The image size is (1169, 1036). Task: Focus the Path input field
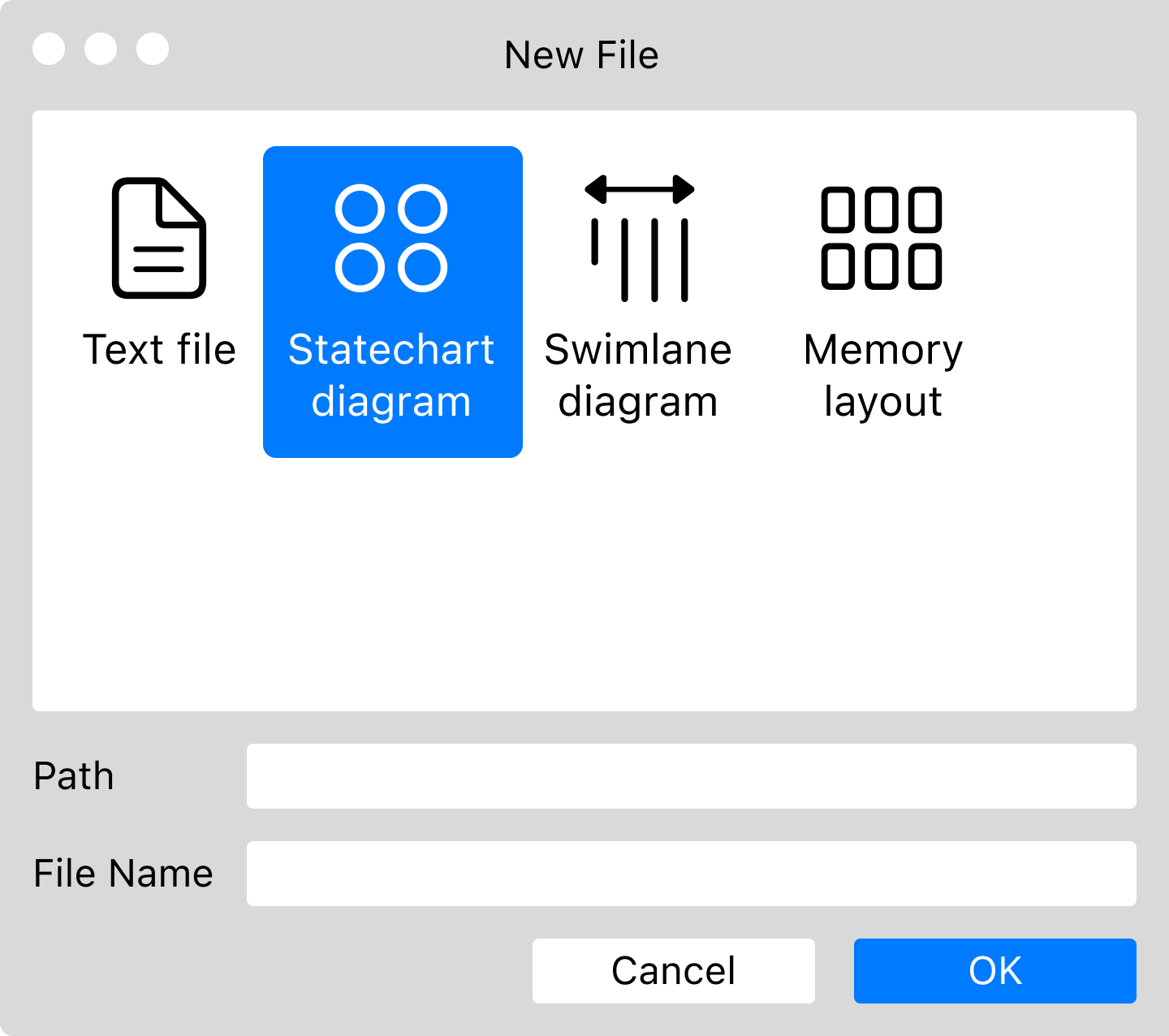click(691, 776)
